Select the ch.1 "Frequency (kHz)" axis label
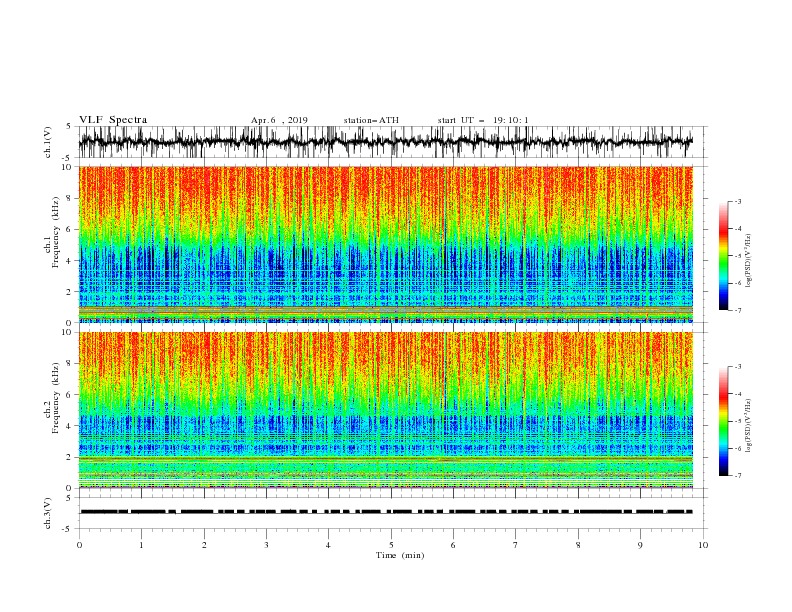This screenshot has height=612, width=792. pos(56,233)
